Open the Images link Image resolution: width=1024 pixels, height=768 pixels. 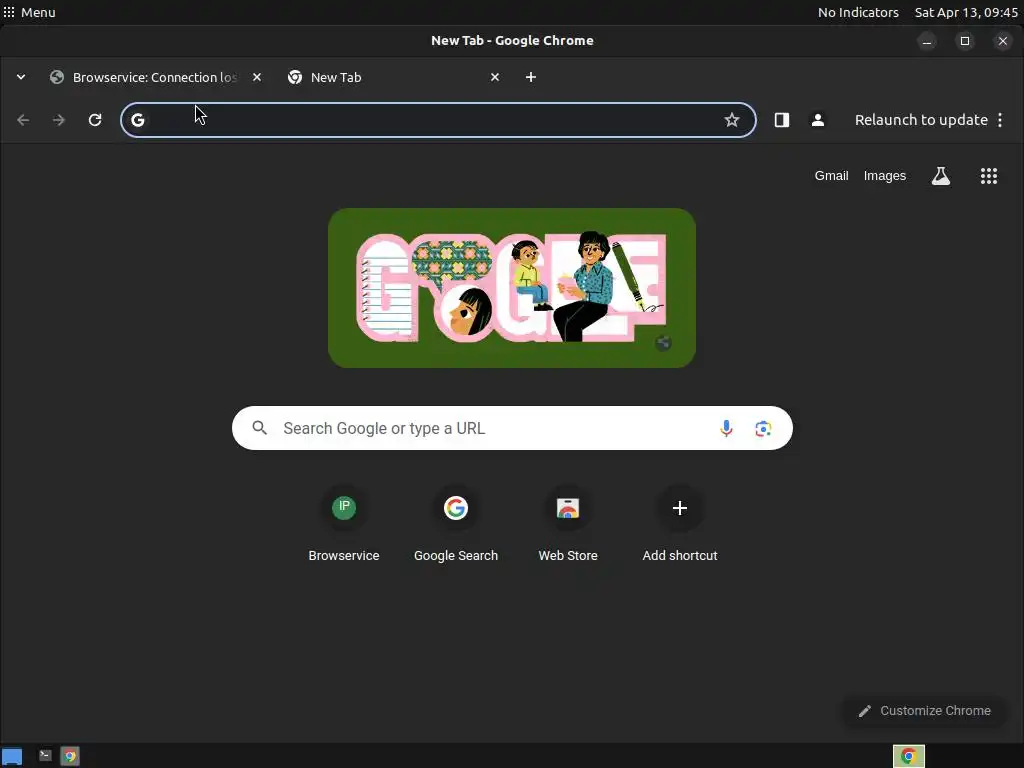[884, 176]
